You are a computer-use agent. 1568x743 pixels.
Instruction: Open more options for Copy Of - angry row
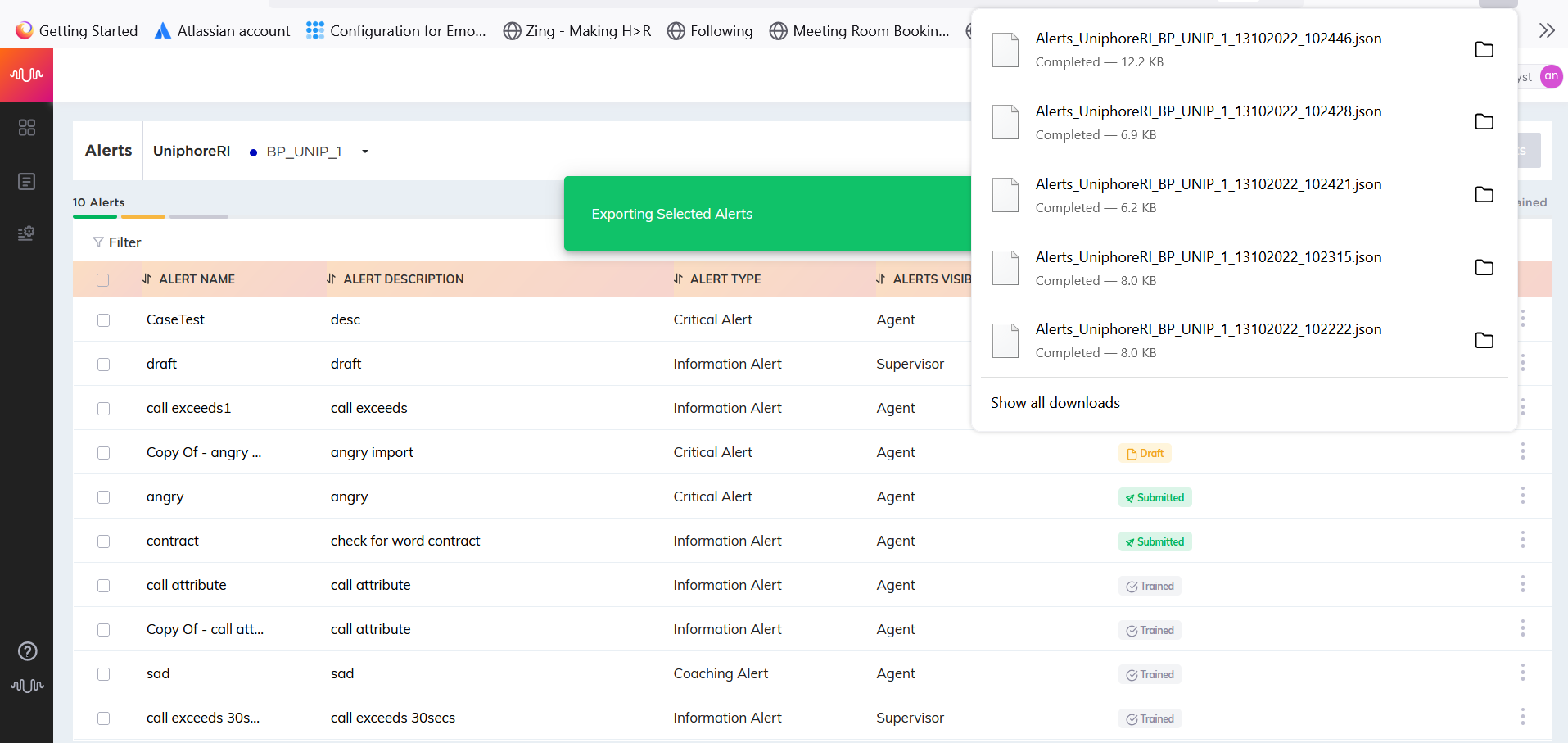[1522, 451]
